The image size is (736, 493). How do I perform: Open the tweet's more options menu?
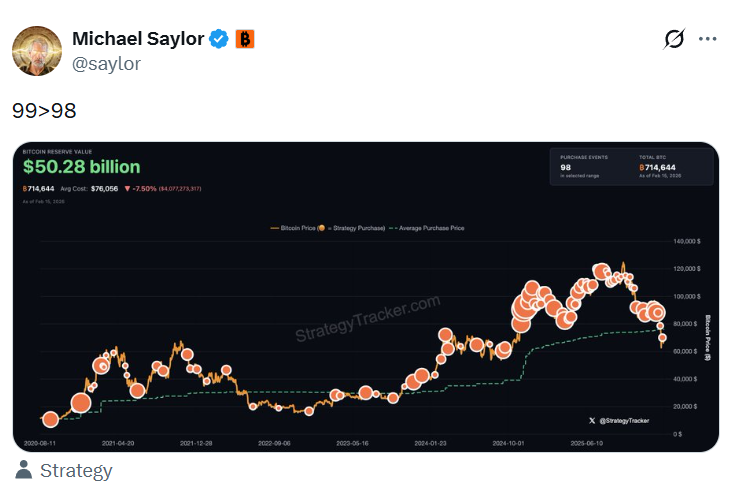707,39
